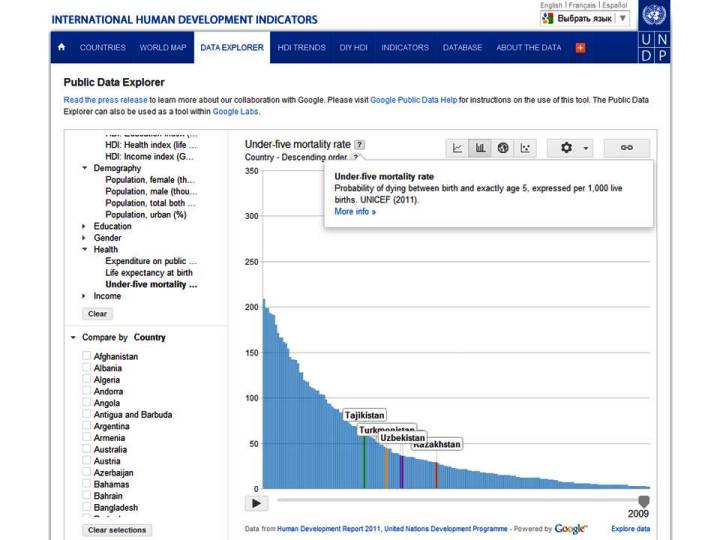Open the gear settings dropdown
Image resolution: width=720 pixels, height=540 pixels.
[574, 148]
